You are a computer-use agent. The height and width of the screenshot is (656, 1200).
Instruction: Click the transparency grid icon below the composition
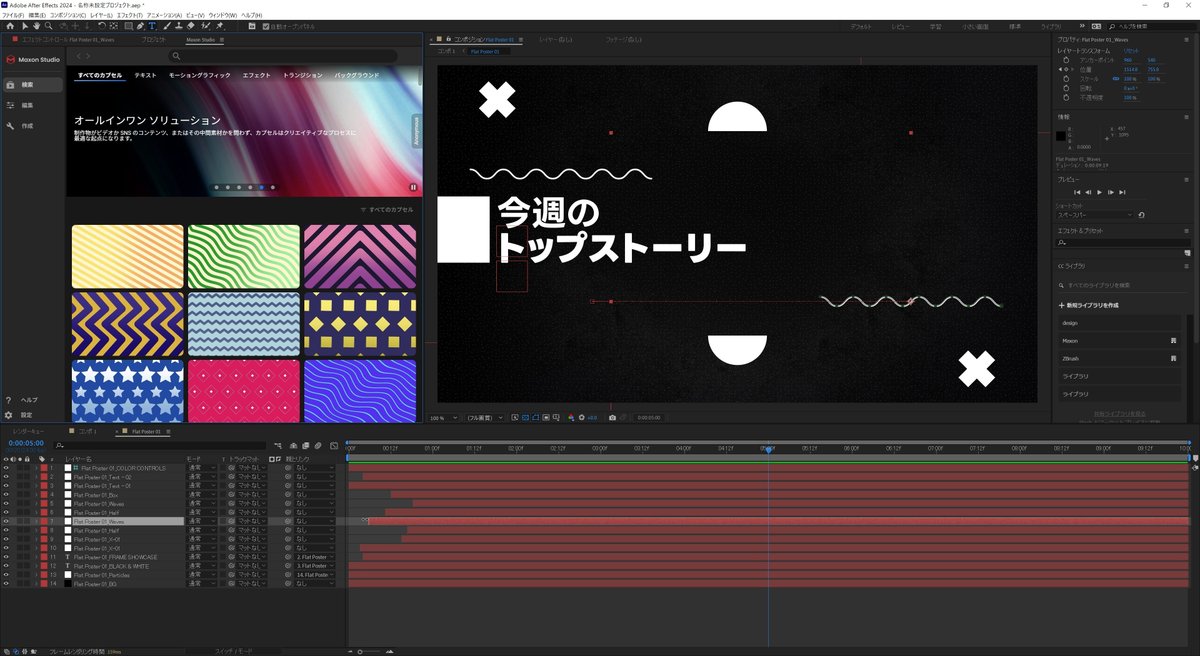(x=526, y=417)
